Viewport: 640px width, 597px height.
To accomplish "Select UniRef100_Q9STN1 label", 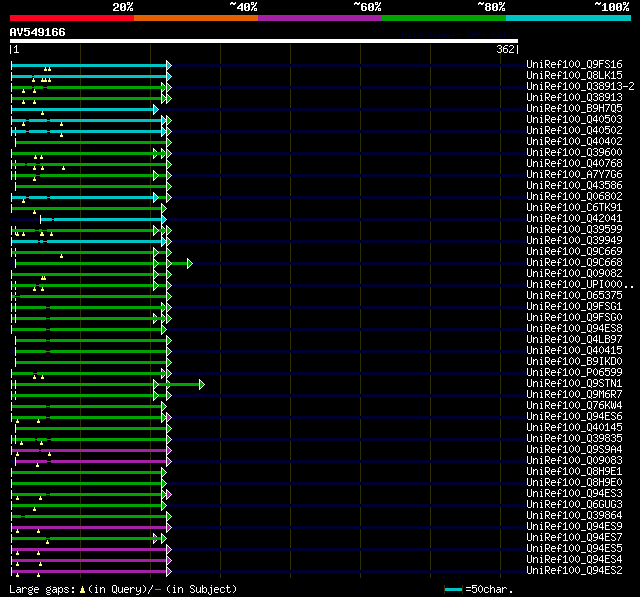I will [x=574, y=384].
